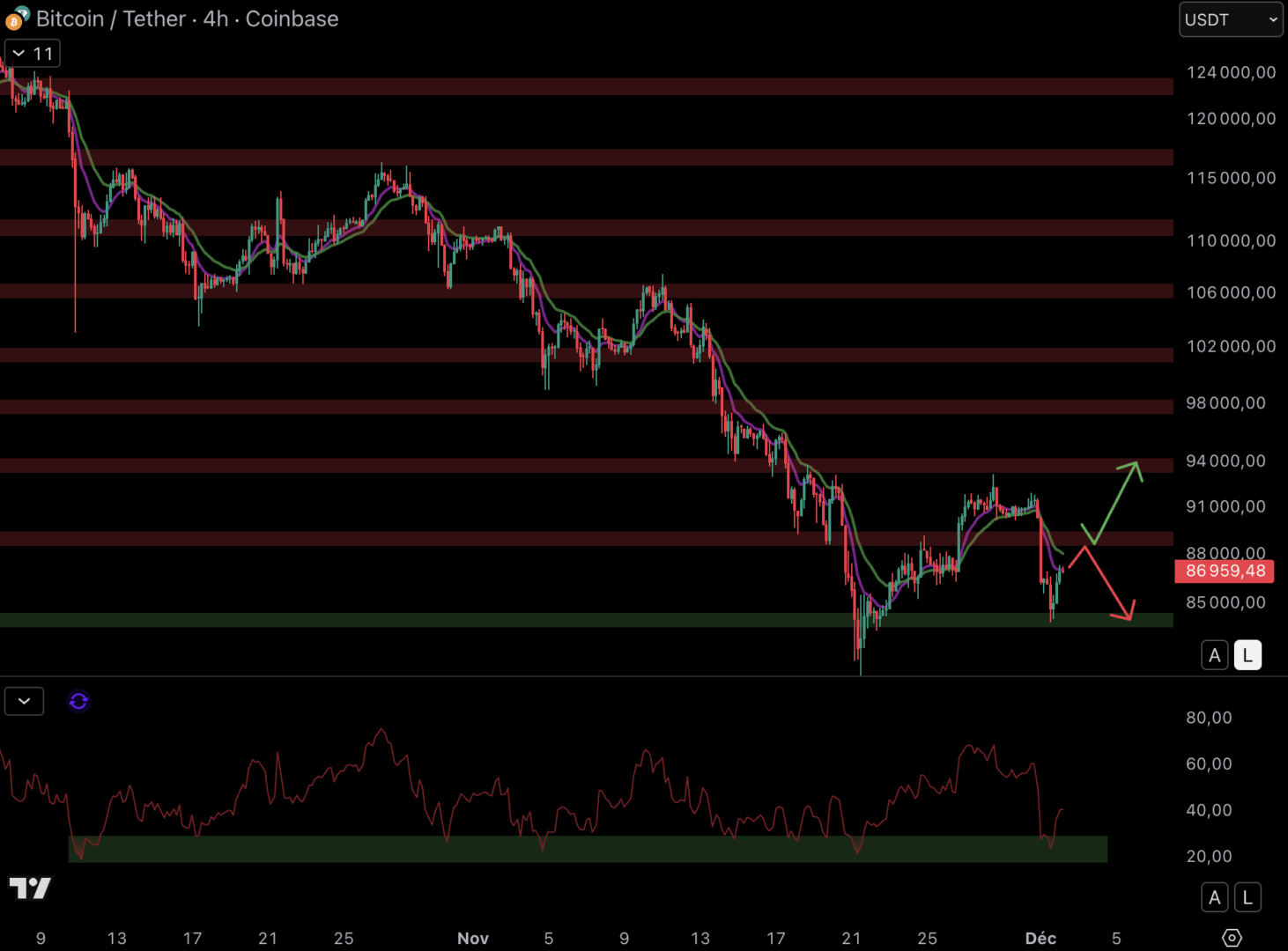
Task: Expand the indicator legend showing 11
Action: 33,54
